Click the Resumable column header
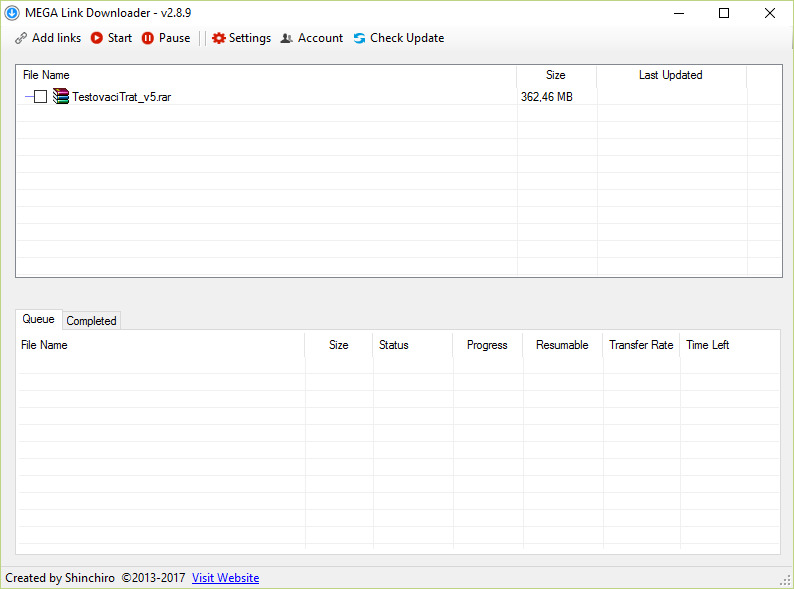This screenshot has width=794, height=589. (562, 345)
